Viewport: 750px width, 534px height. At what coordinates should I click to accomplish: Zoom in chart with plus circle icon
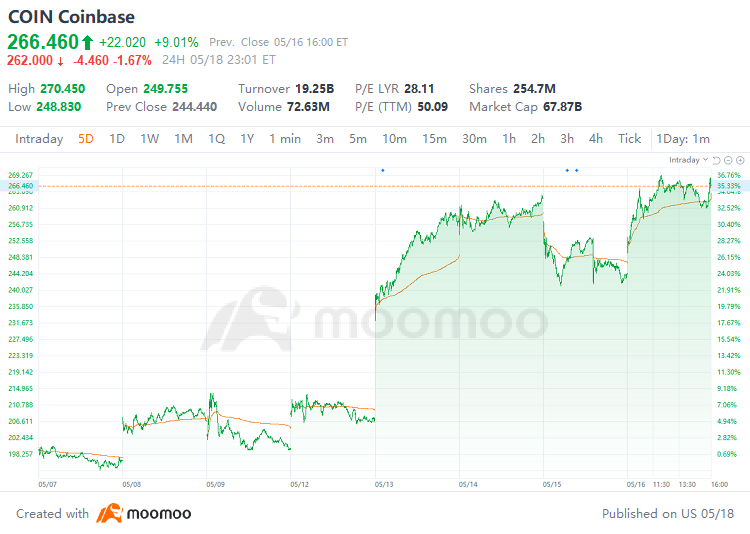(740, 160)
